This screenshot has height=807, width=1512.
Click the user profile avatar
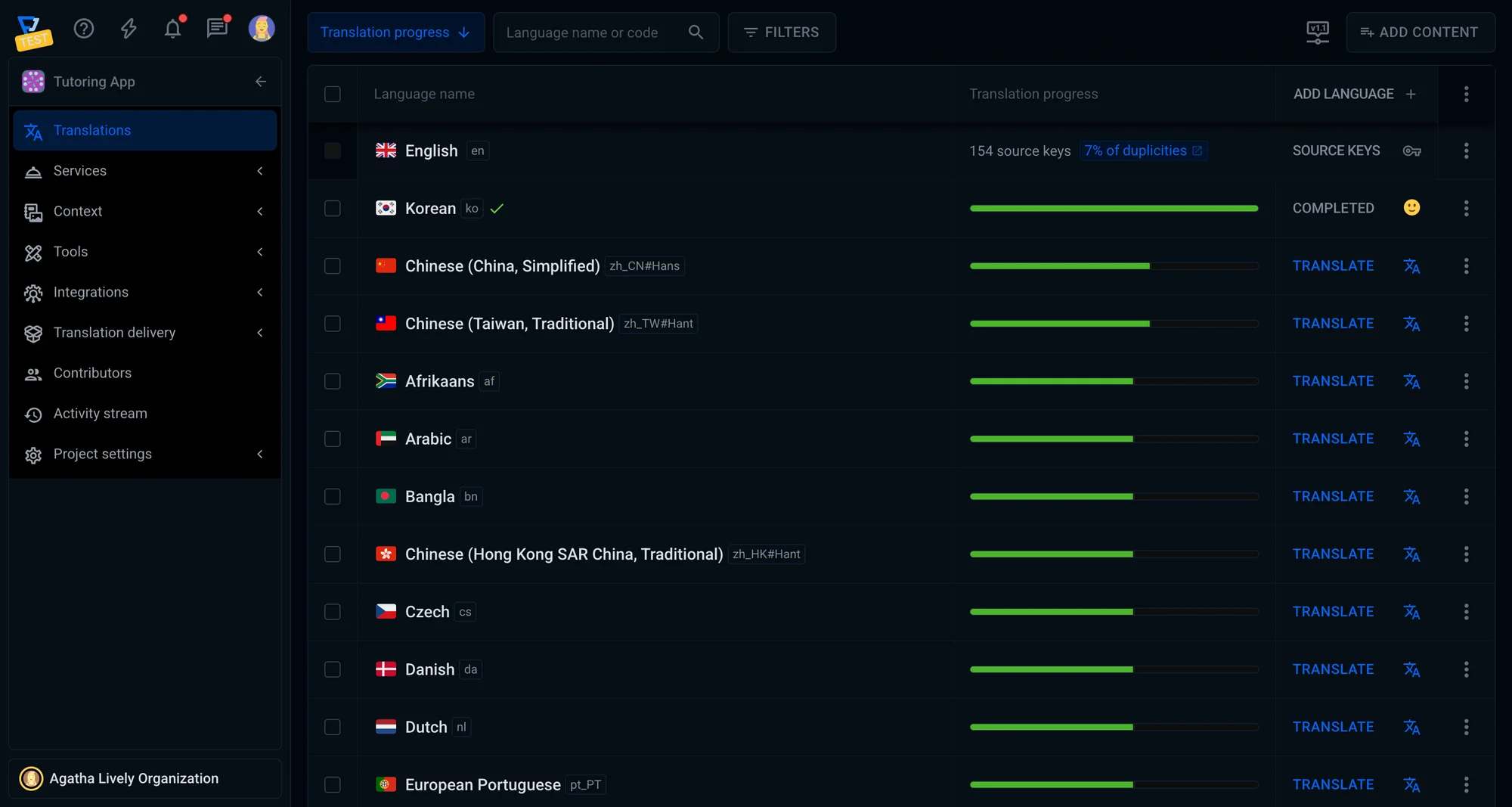(x=262, y=29)
